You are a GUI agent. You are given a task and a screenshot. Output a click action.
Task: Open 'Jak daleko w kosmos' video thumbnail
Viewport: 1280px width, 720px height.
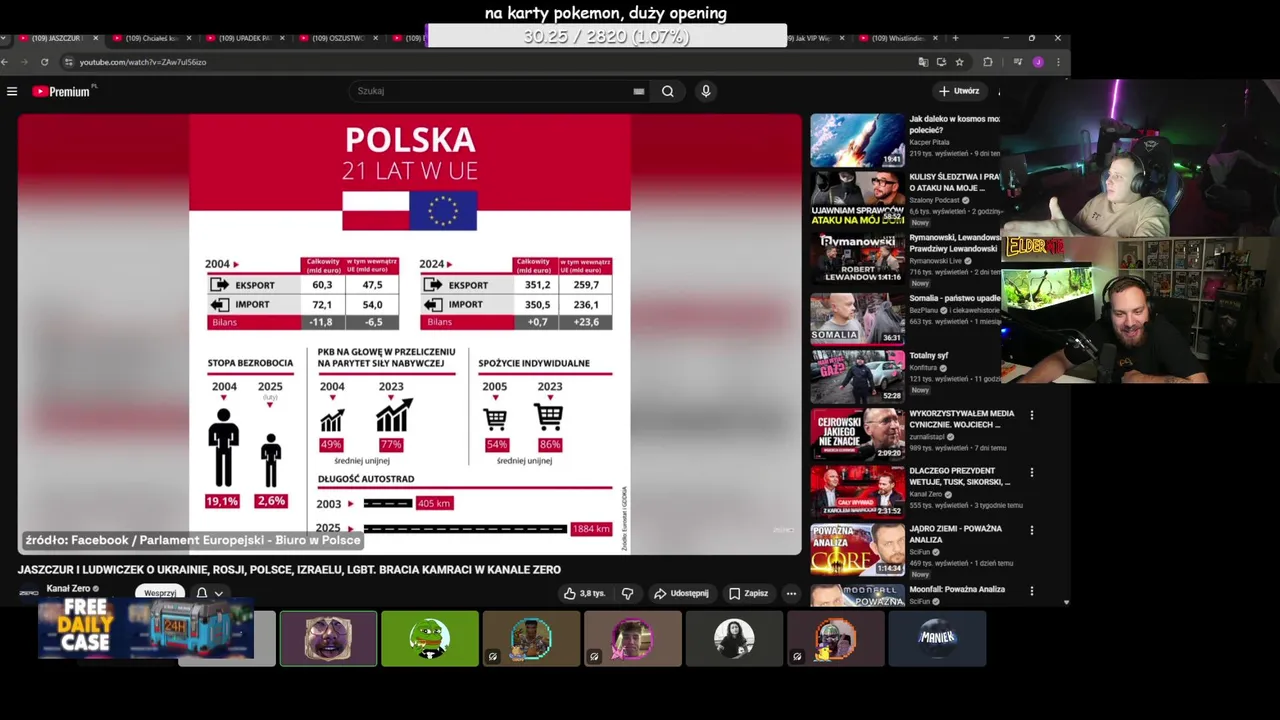857,140
